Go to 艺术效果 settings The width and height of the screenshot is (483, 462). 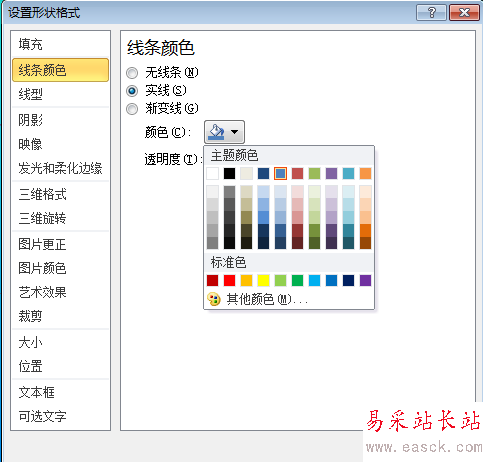tap(60, 292)
